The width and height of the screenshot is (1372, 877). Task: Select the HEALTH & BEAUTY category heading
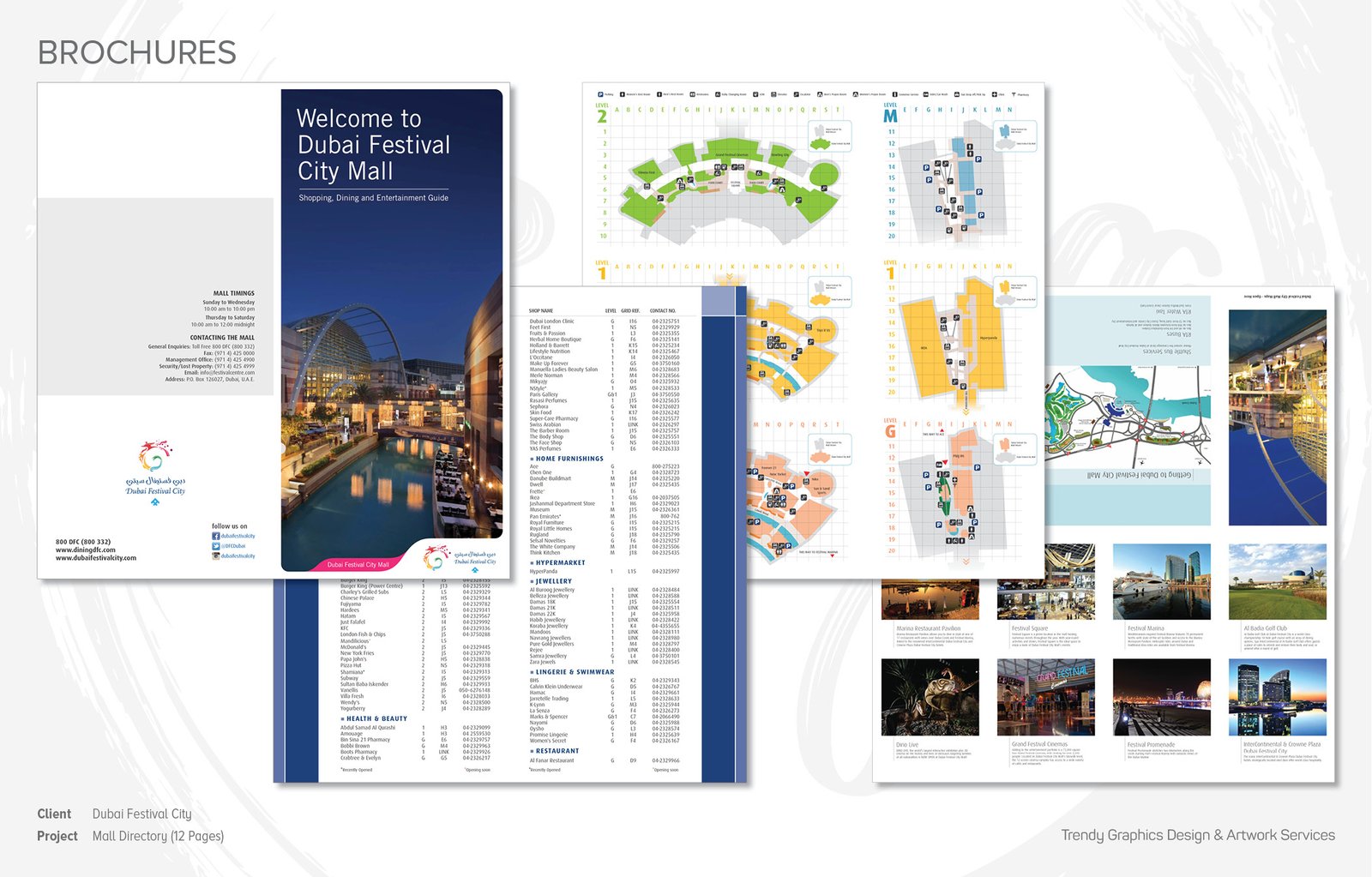click(374, 718)
